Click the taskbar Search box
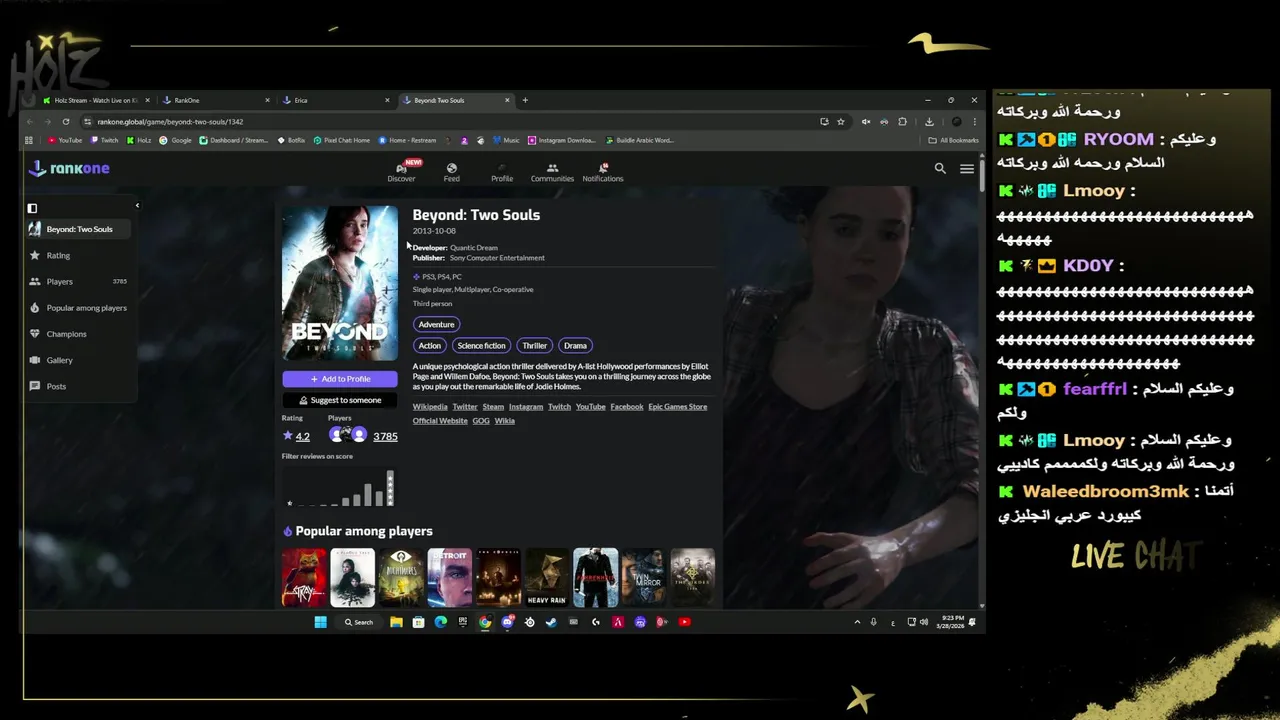1280x720 pixels. [x=359, y=622]
